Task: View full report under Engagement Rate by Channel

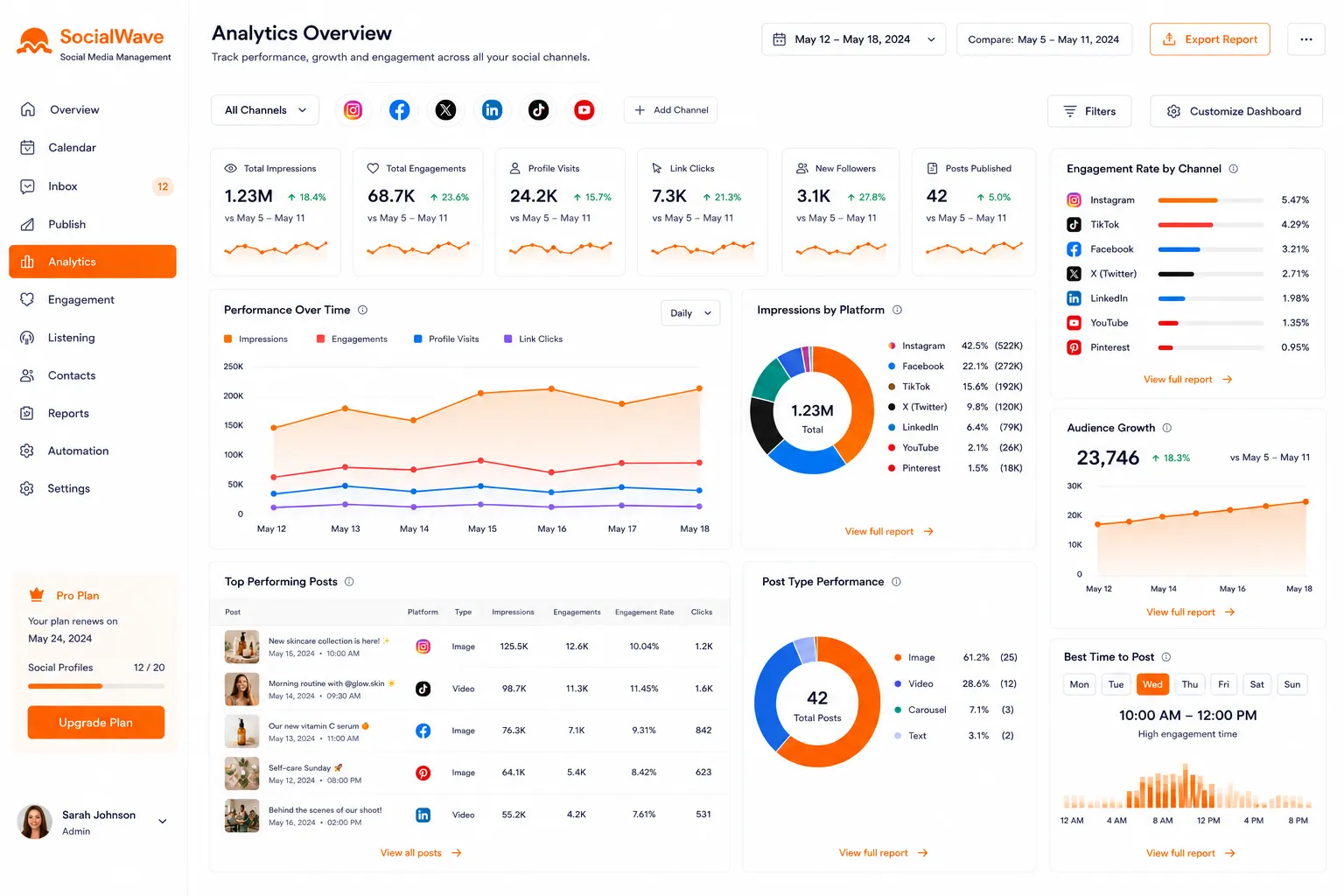Action: pos(1187,380)
